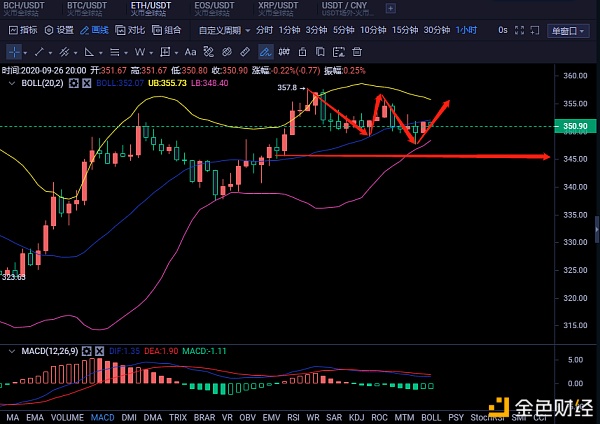Open the 单窗口 window layout dropdown
Screen dimensions: 600x424
pos(568,31)
